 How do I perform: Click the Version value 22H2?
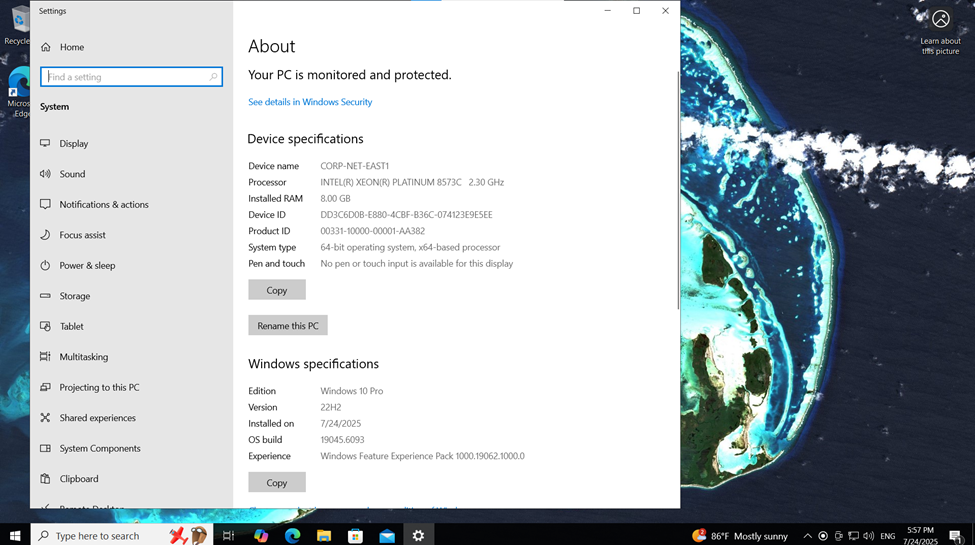[331, 408]
